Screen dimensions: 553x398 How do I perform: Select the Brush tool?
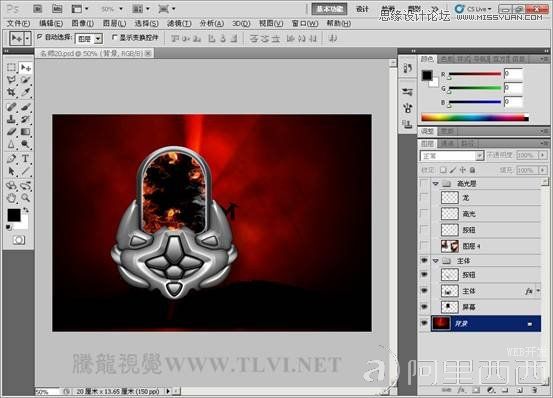point(25,107)
